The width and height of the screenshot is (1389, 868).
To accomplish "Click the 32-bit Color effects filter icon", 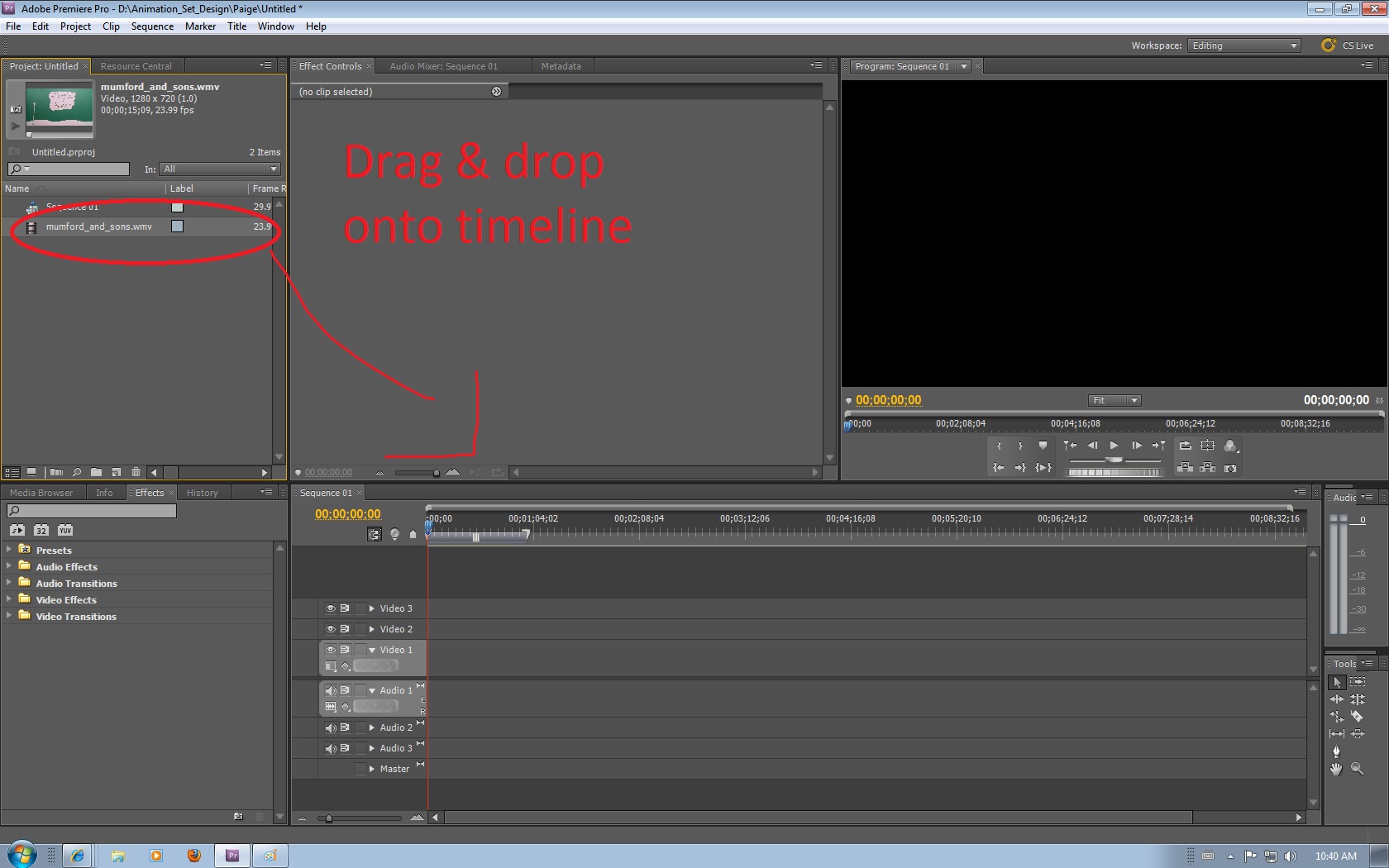I will [x=41, y=530].
